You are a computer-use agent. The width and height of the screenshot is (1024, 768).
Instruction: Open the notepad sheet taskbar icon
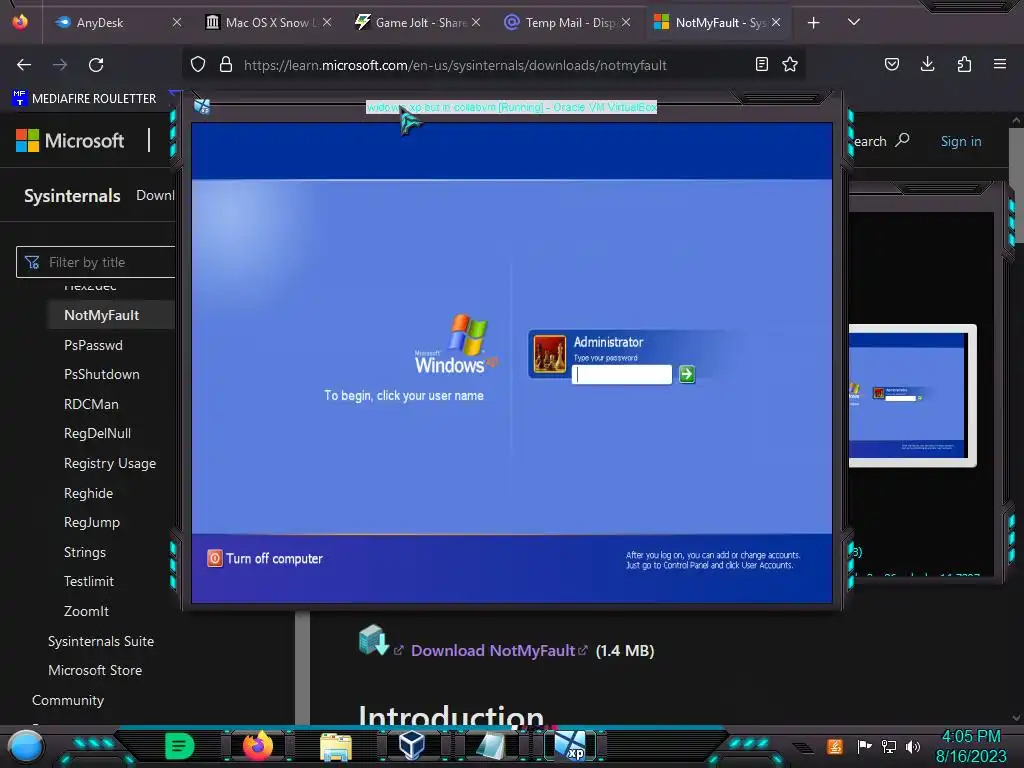(490, 746)
